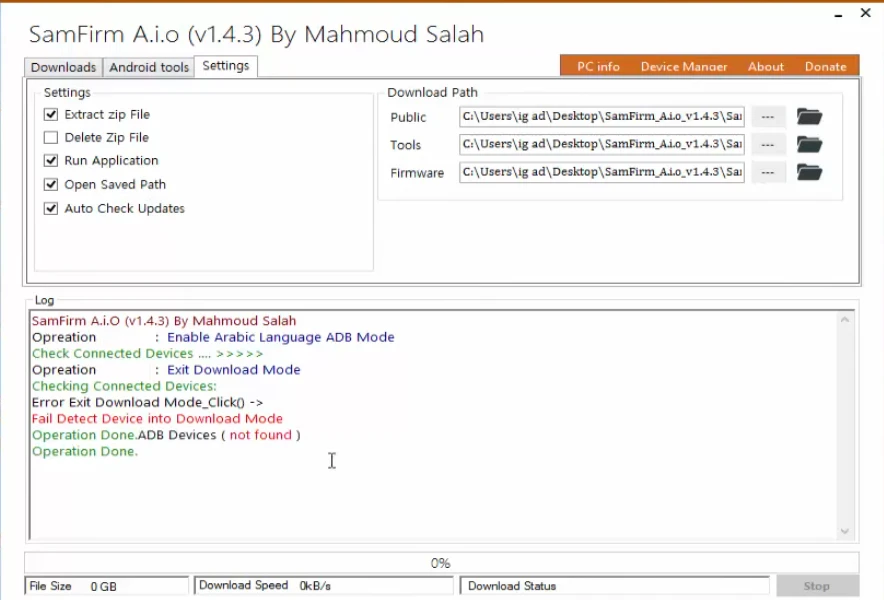The image size is (884, 600).
Task: Uncheck Auto Check Updates
Action: tap(51, 208)
